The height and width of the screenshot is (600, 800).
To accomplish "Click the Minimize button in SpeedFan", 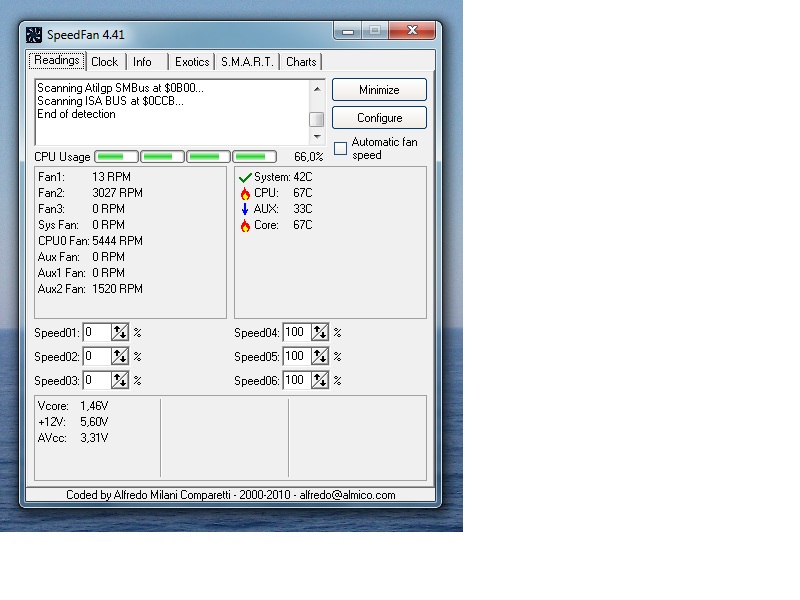I will point(379,90).
